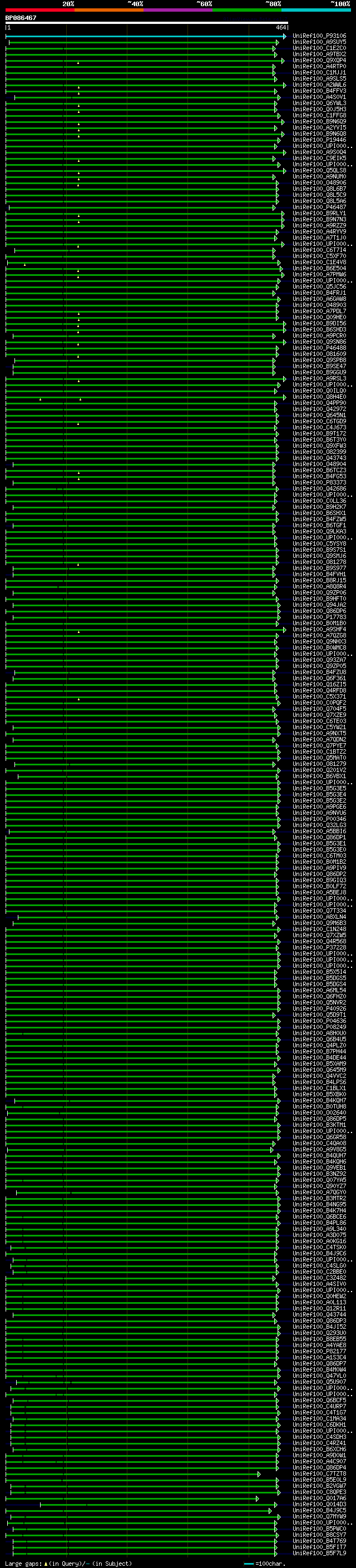Select label UniRef100_Q43744
This screenshot has width=356, height=1568.
pyautogui.click(x=319, y=1315)
